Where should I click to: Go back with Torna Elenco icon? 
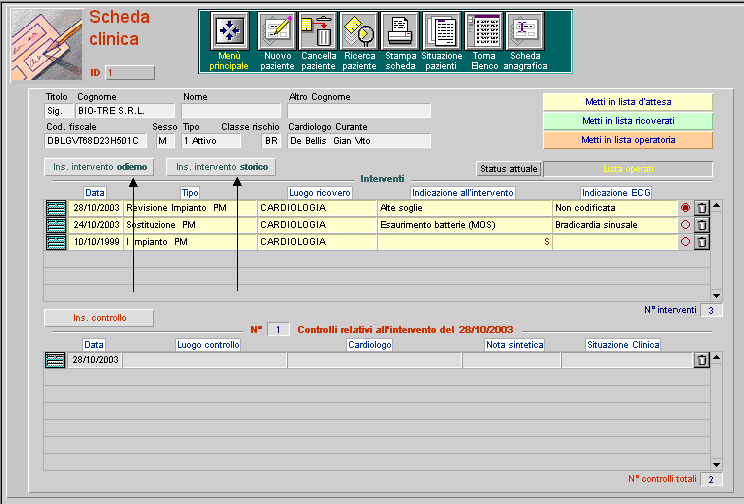pyautogui.click(x=484, y=31)
